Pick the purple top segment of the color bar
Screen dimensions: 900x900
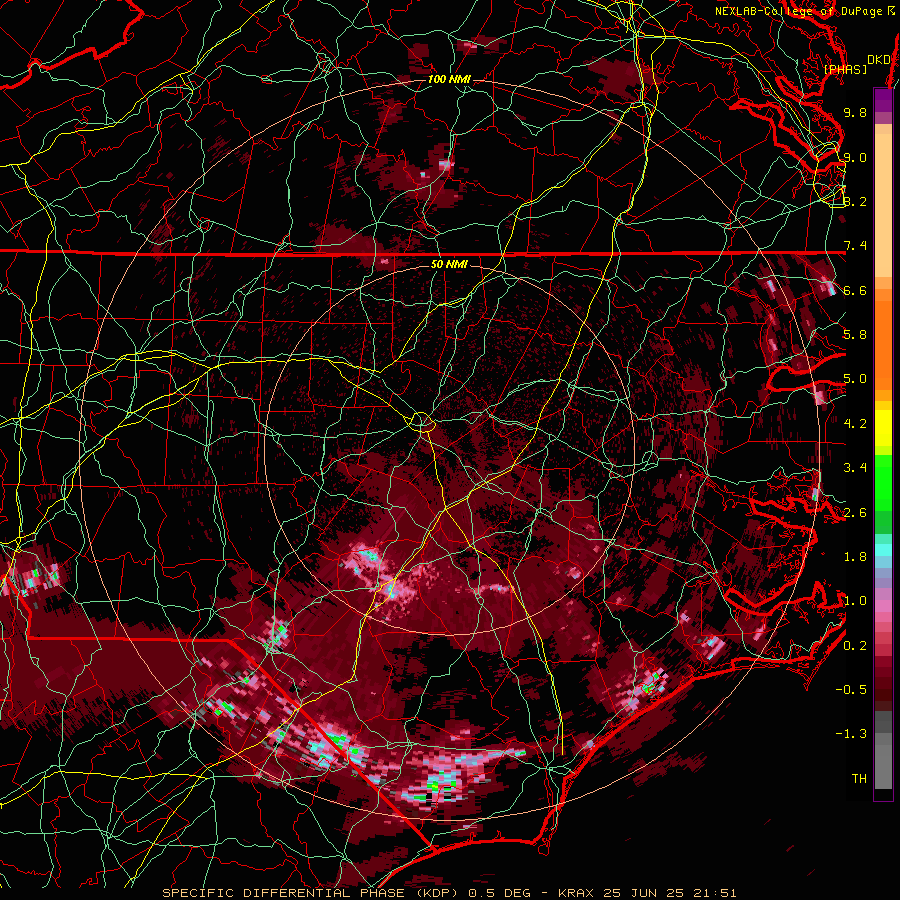tap(883, 100)
